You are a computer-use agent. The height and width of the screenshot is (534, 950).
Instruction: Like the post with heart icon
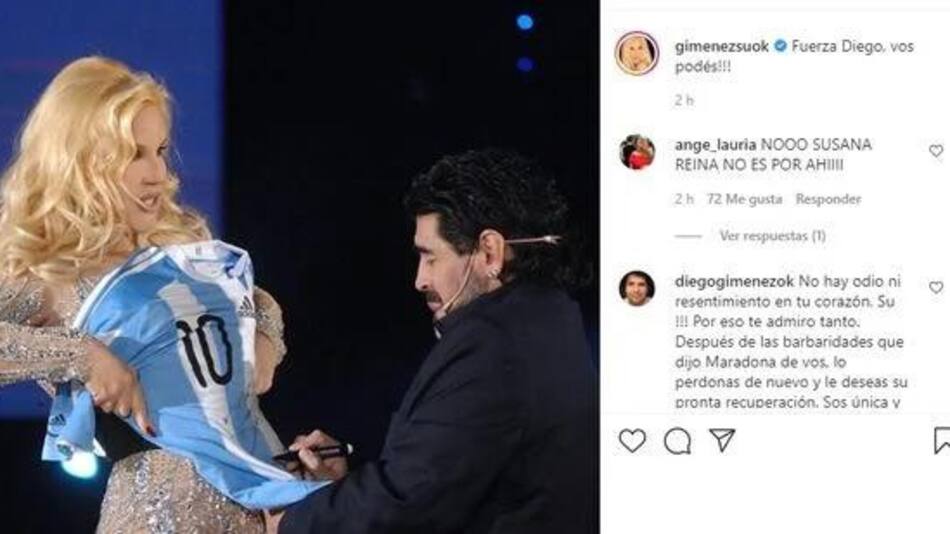pyautogui.click(x=632, y=441)
